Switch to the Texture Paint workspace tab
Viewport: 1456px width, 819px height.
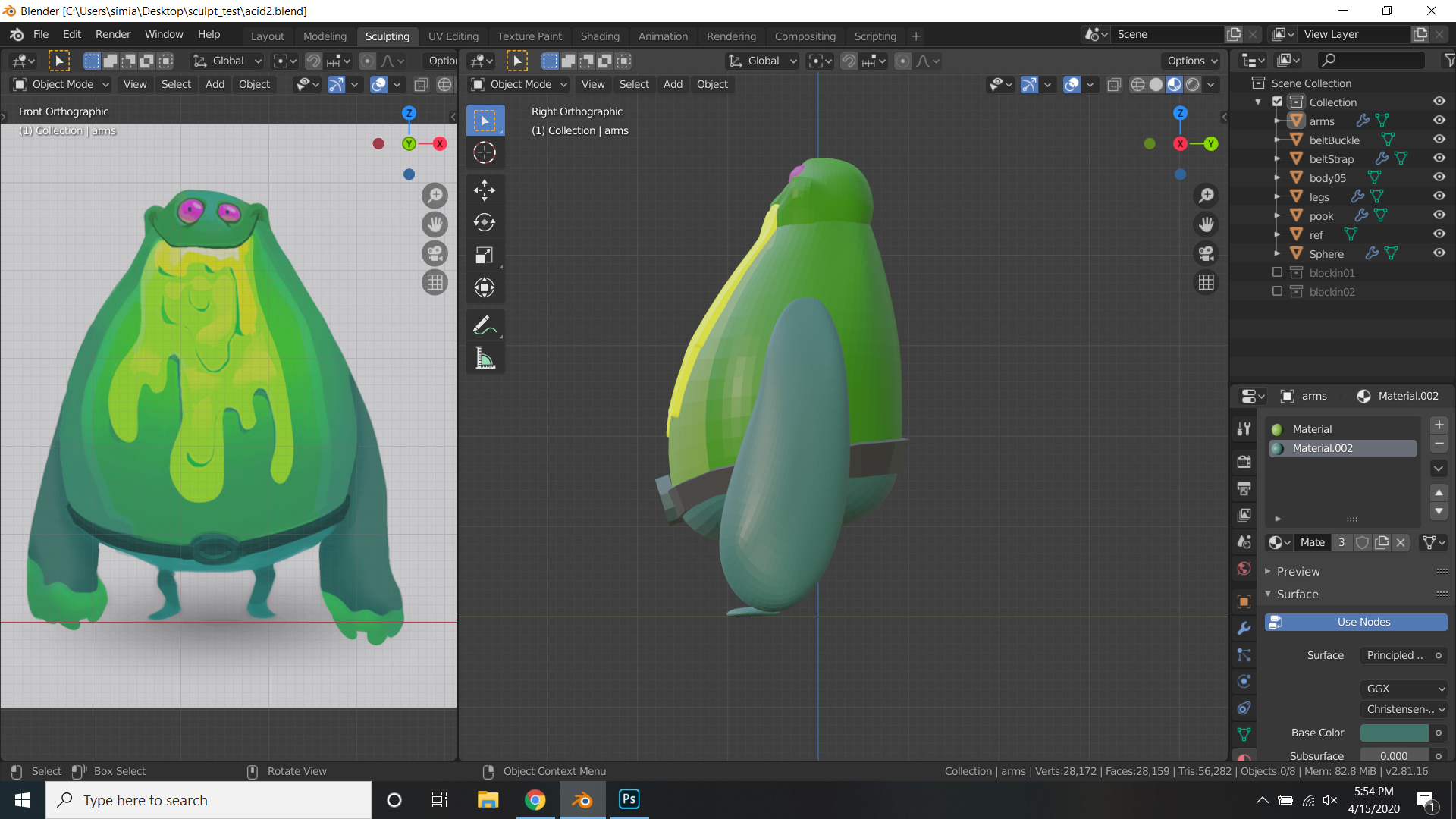529,36
